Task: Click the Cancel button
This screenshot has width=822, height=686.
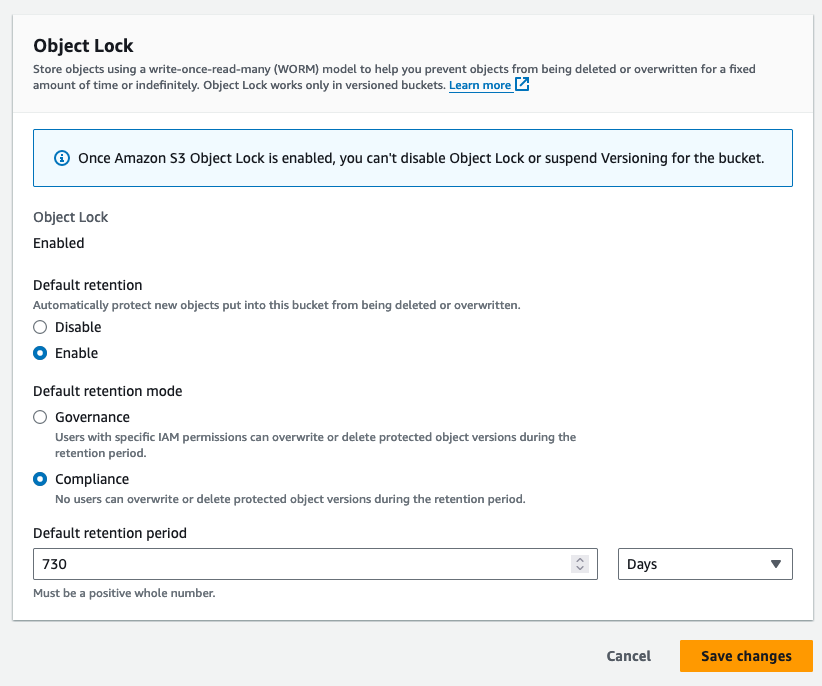Action: tap(629, 656)
